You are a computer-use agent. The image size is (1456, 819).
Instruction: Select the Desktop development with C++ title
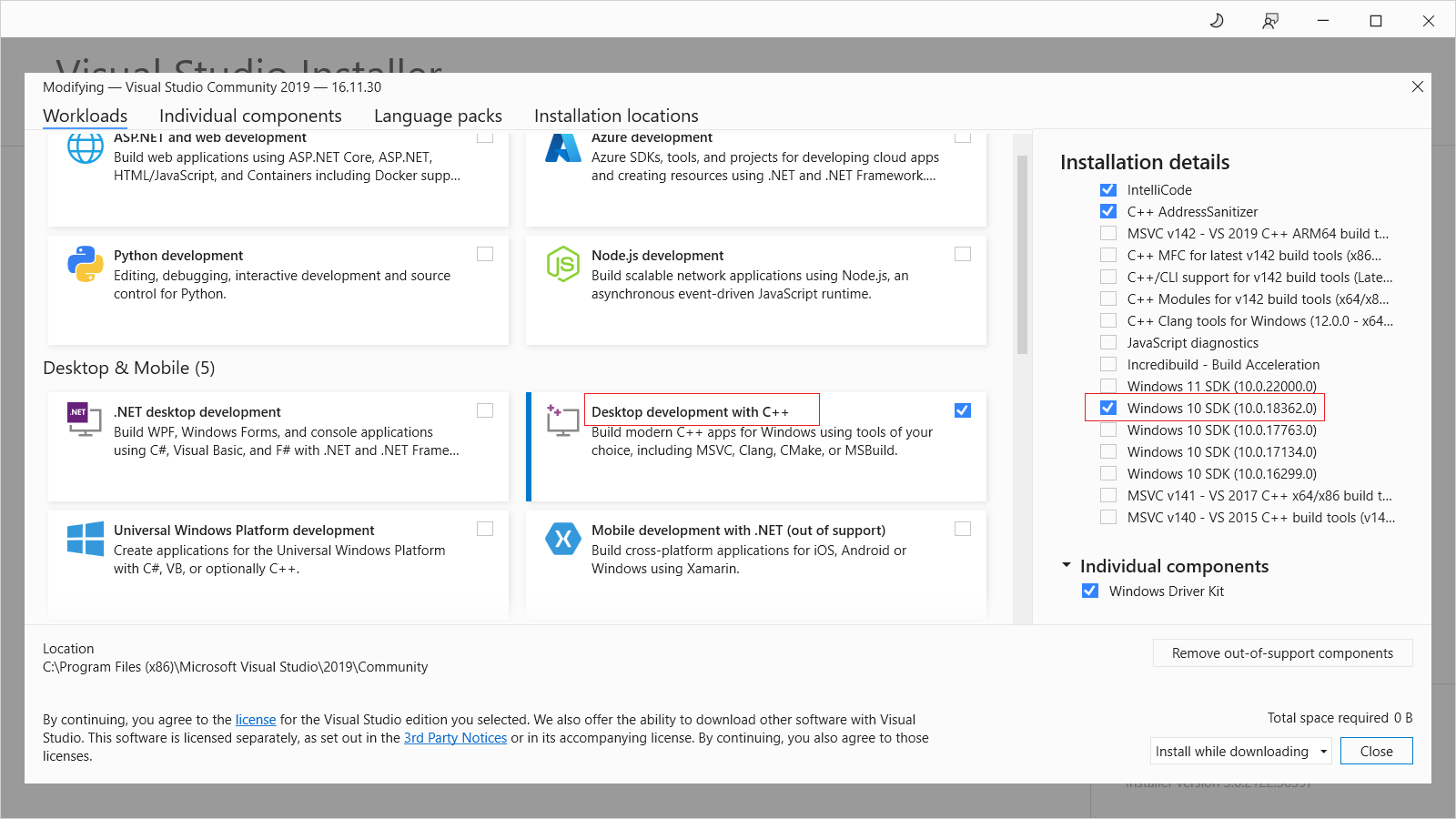tap(690, 412)
